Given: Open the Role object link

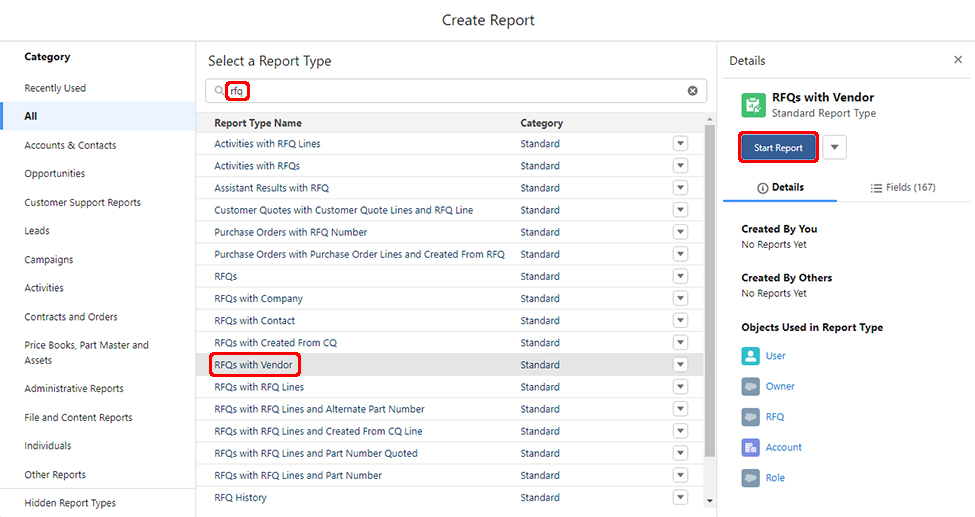Looking at the screenshot, I should point(775,478).
